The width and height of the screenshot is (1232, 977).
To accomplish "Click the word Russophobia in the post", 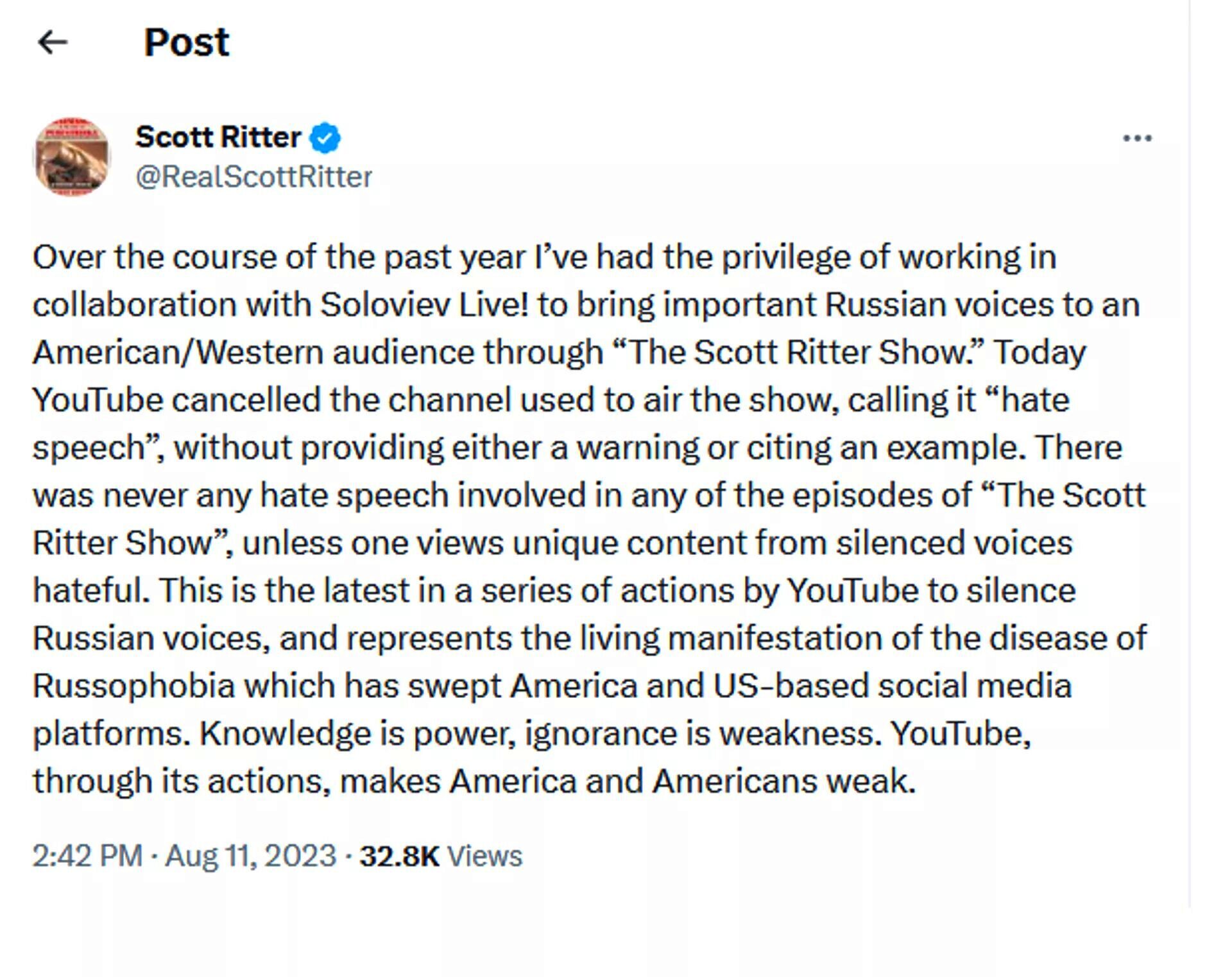I will point(134,685).
